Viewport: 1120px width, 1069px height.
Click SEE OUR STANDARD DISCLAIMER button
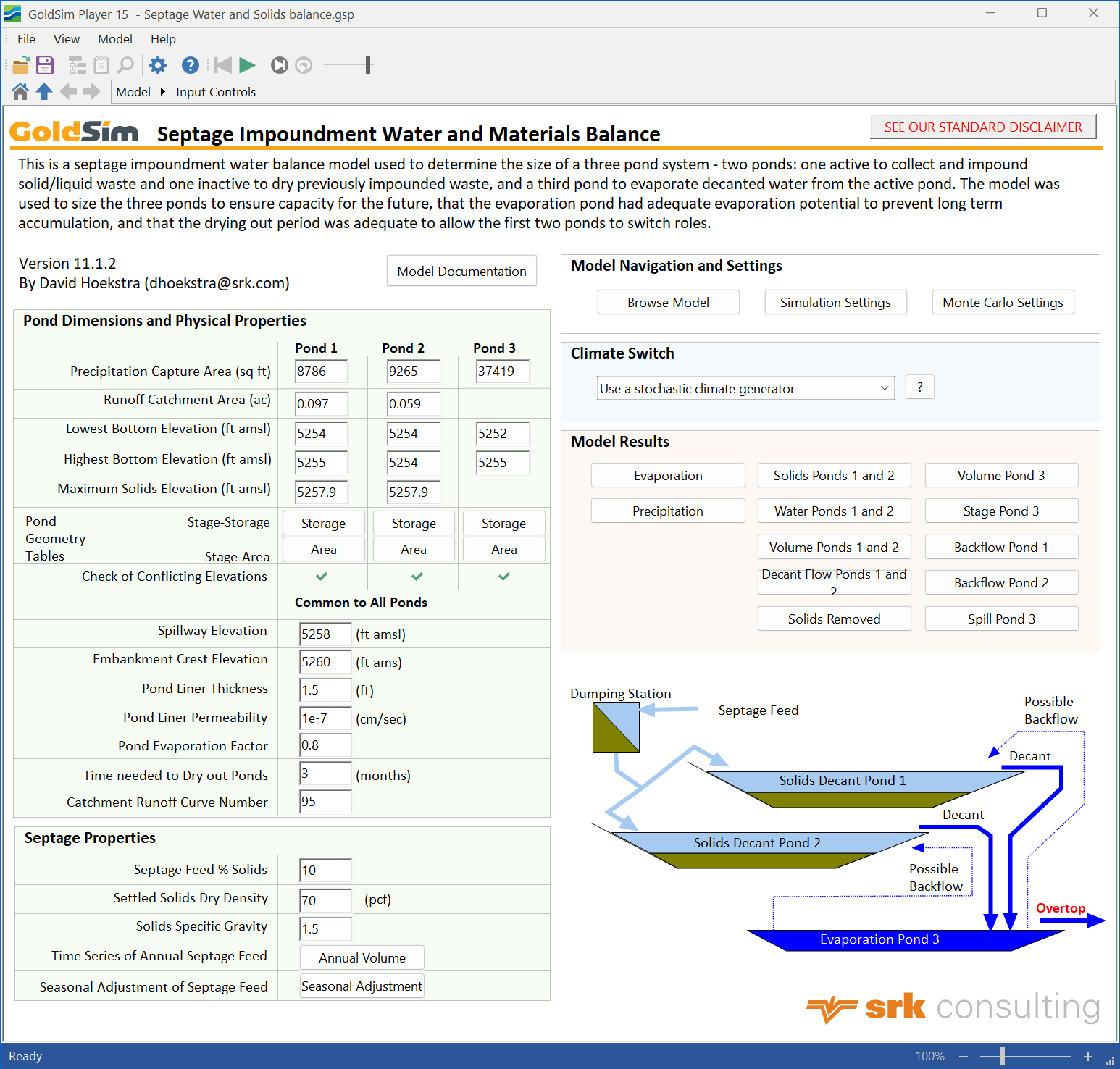click(x=983, y=127)
